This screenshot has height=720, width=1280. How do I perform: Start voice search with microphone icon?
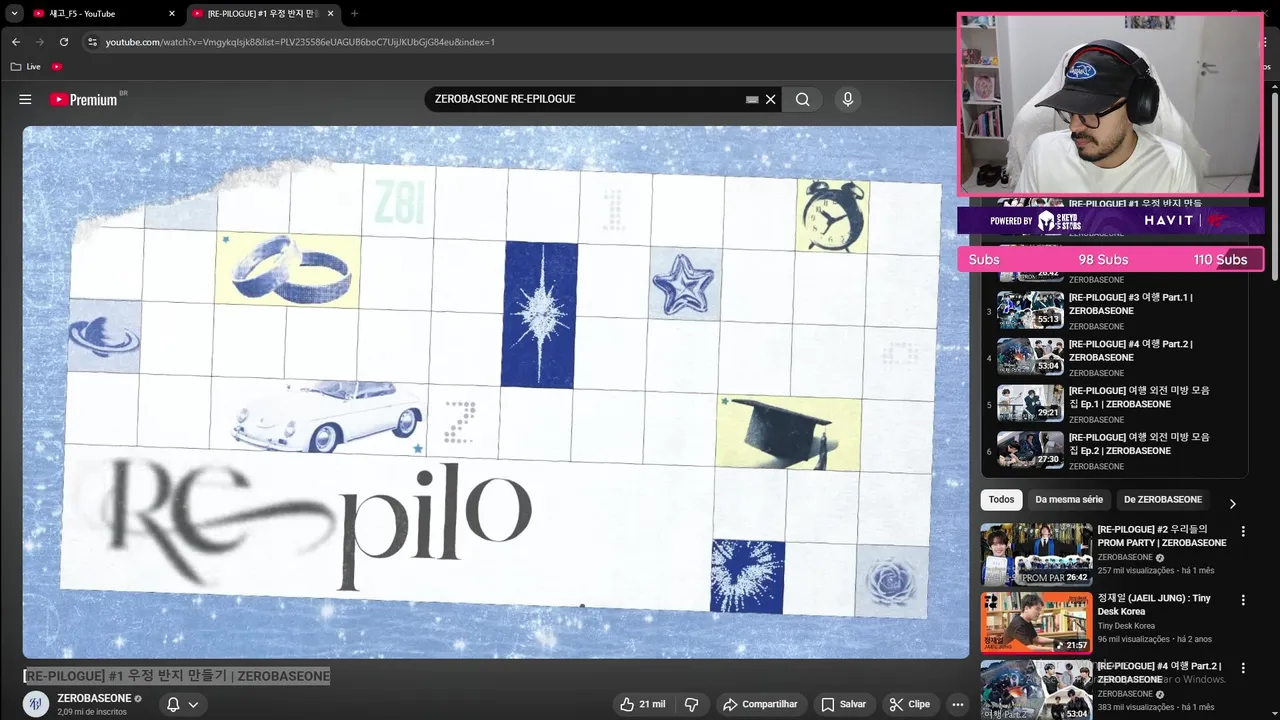click(x=847, y=99)
